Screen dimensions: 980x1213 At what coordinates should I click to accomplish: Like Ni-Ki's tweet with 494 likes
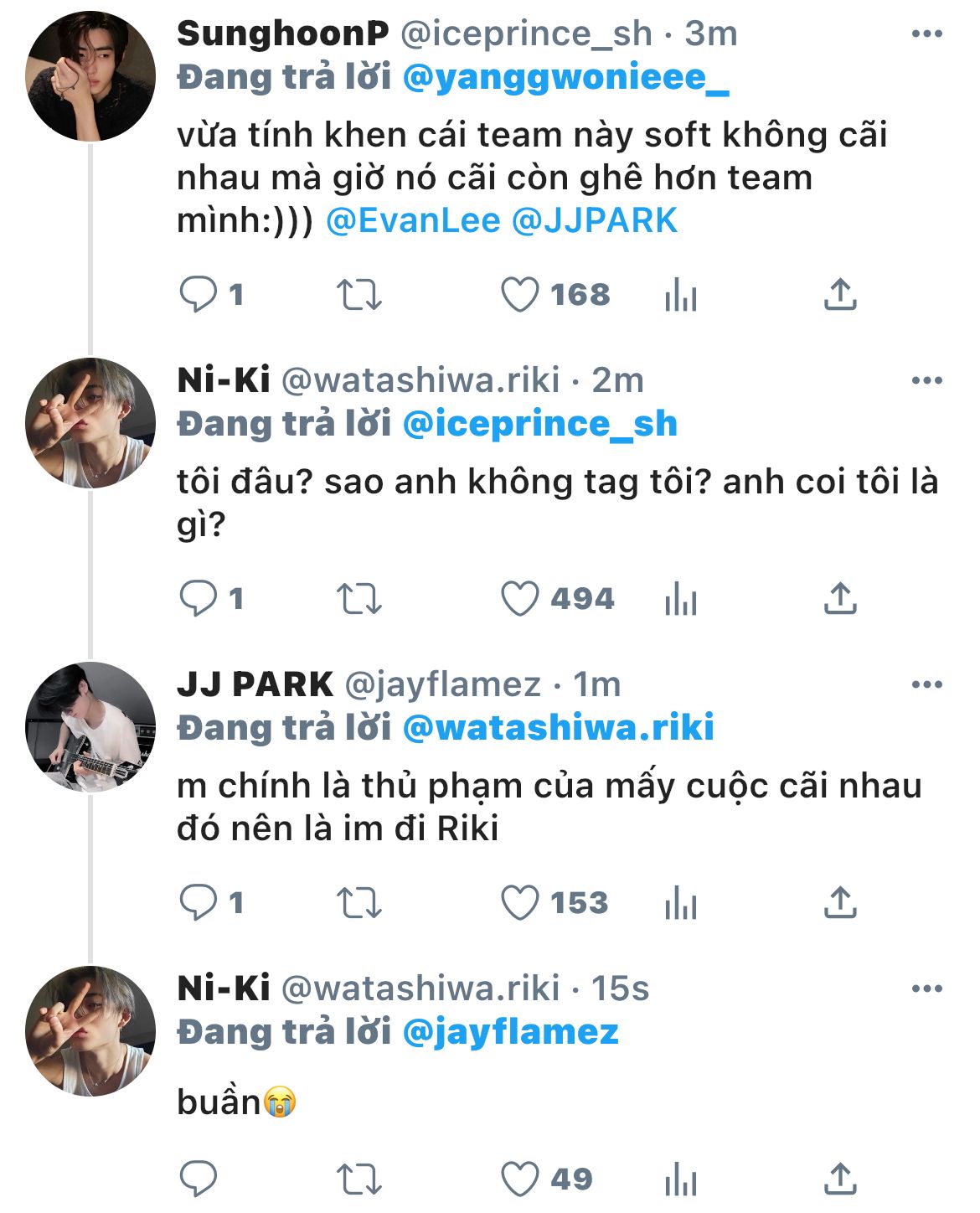click(x=520, y=599)
